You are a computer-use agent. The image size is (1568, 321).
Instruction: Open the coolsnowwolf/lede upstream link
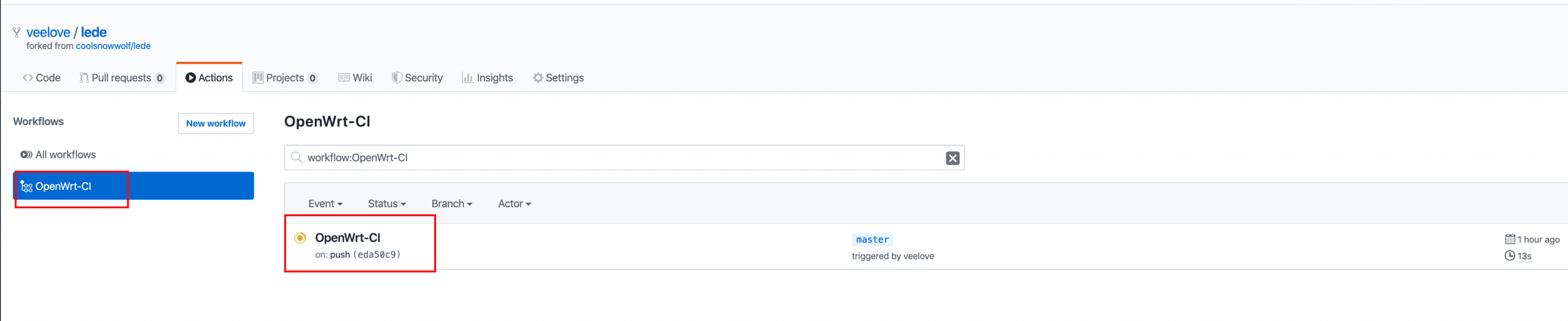pos(113,46)
